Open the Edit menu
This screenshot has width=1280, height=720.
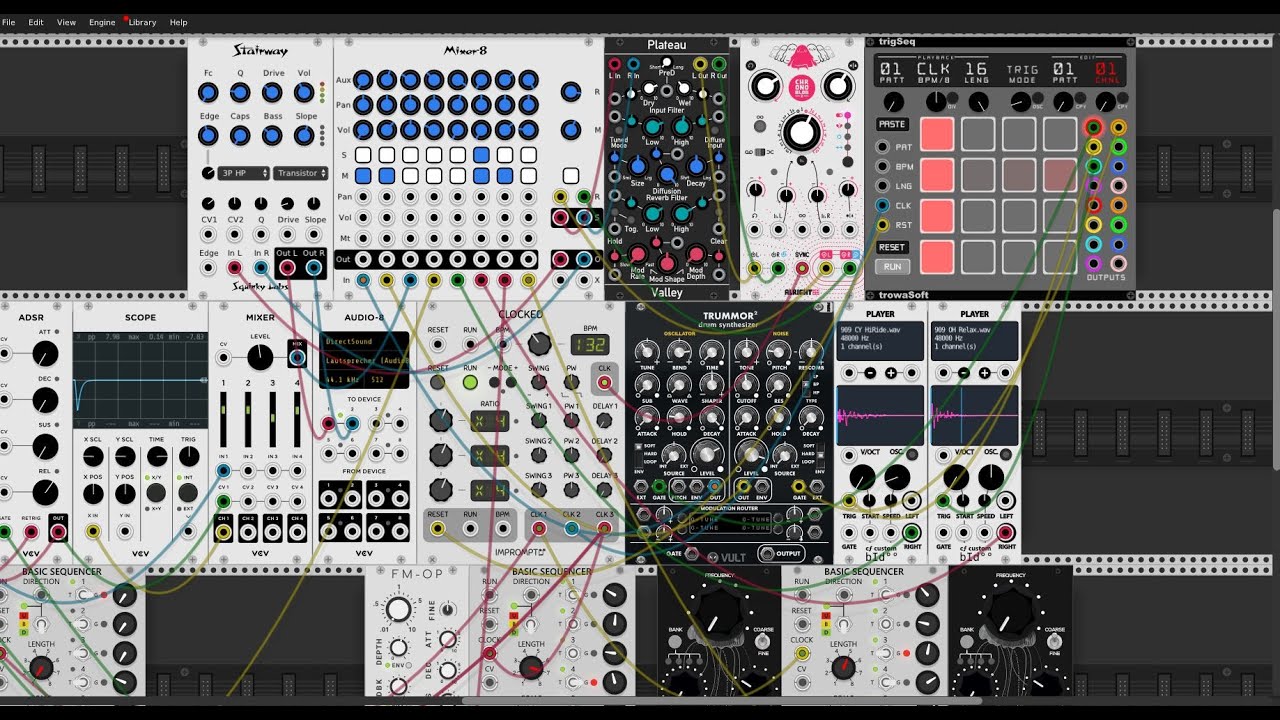(x=36, y=22)
